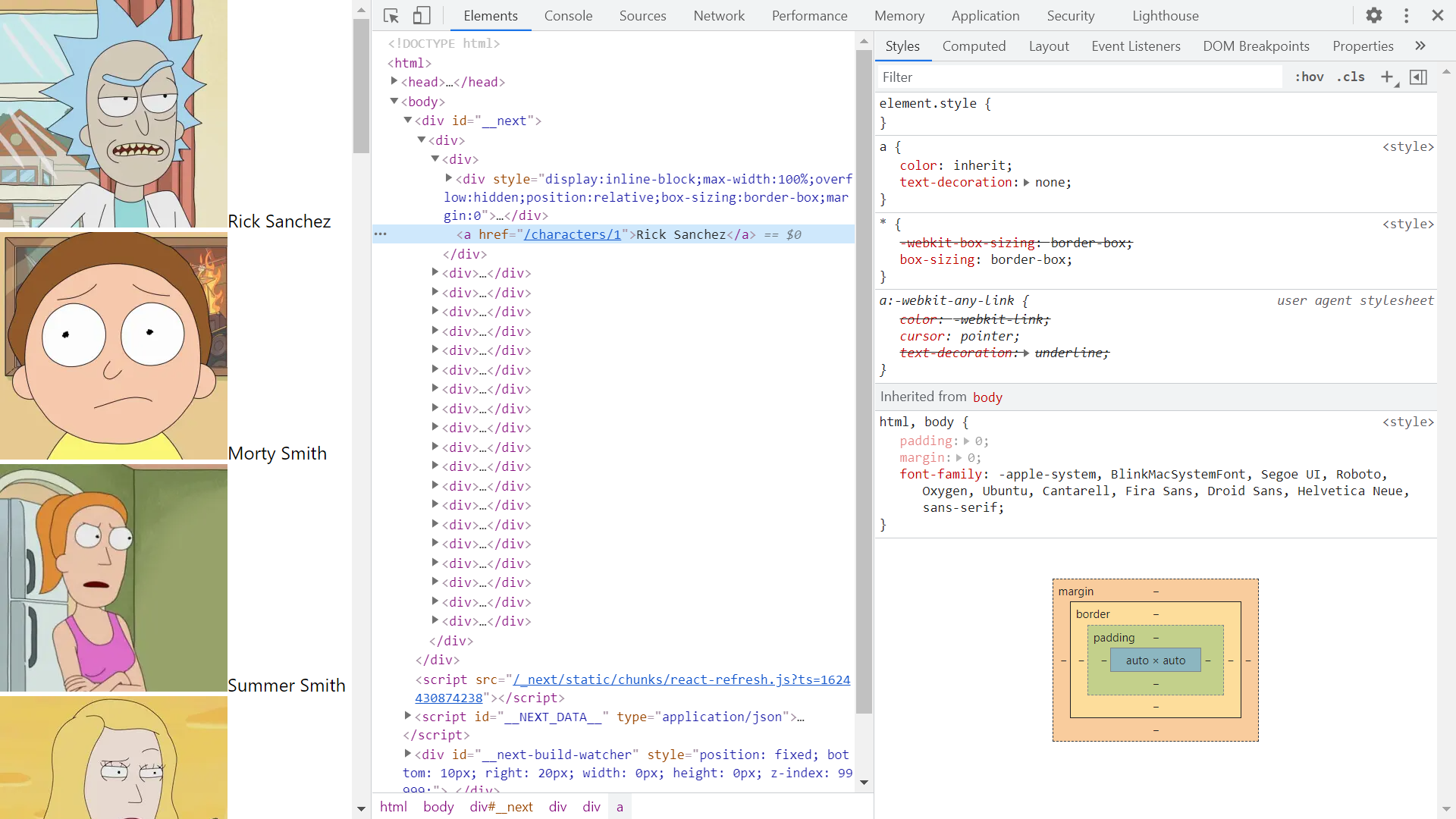Open the DevTools three-dot customize menu
This screenshot has width=1456, height=819.
tap(1406, 16)
